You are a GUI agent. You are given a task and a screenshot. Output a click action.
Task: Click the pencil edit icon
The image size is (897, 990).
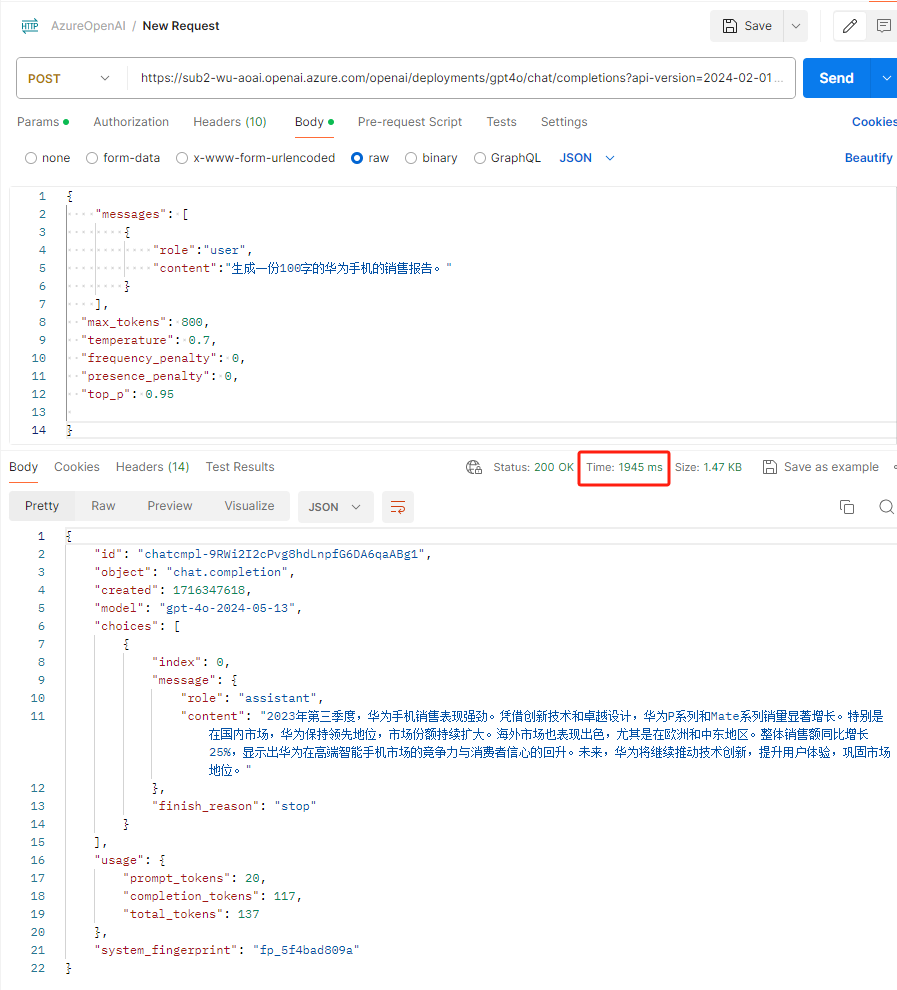click(850, 26)
